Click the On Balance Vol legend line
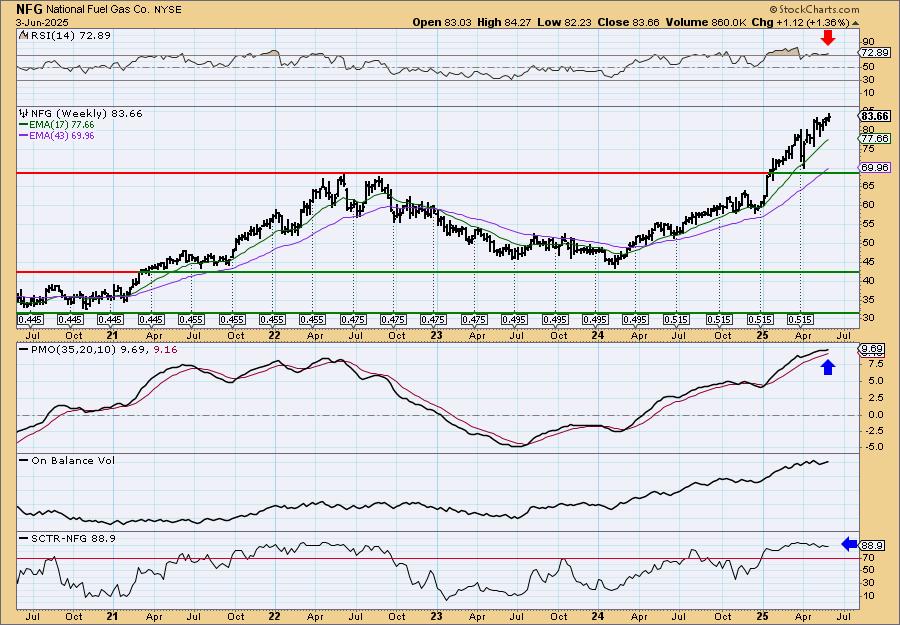Screen dimensions: 900x625 point(24,460)
